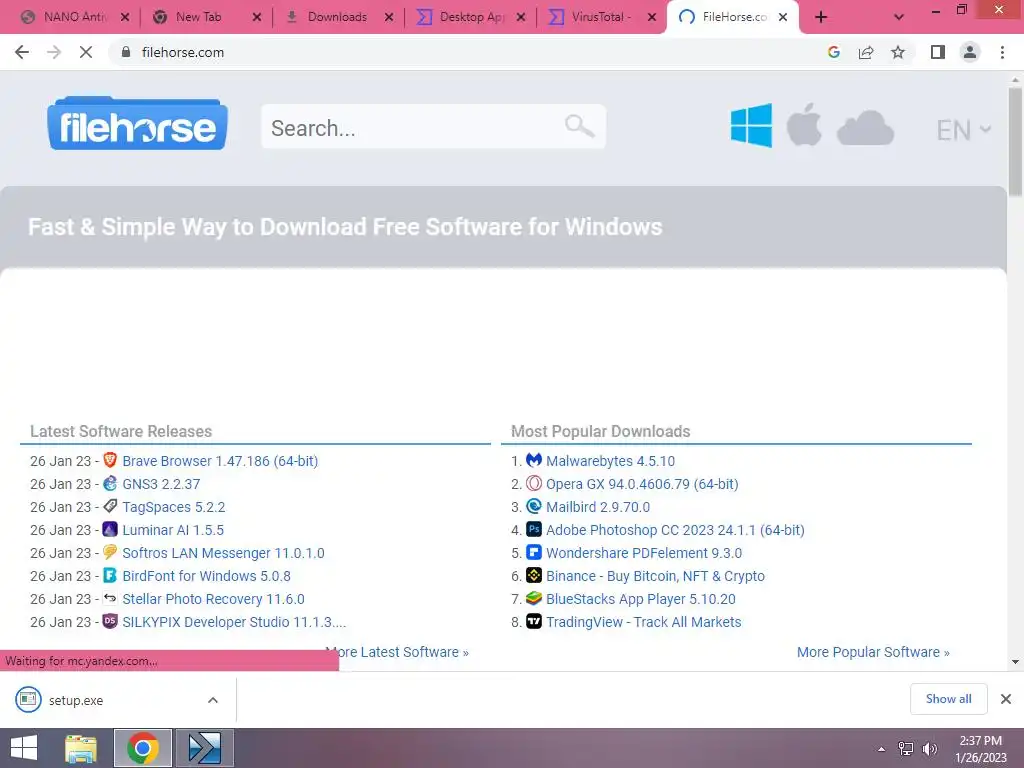
Task: Click the Opera GX icon
Action: click(534, 483)
